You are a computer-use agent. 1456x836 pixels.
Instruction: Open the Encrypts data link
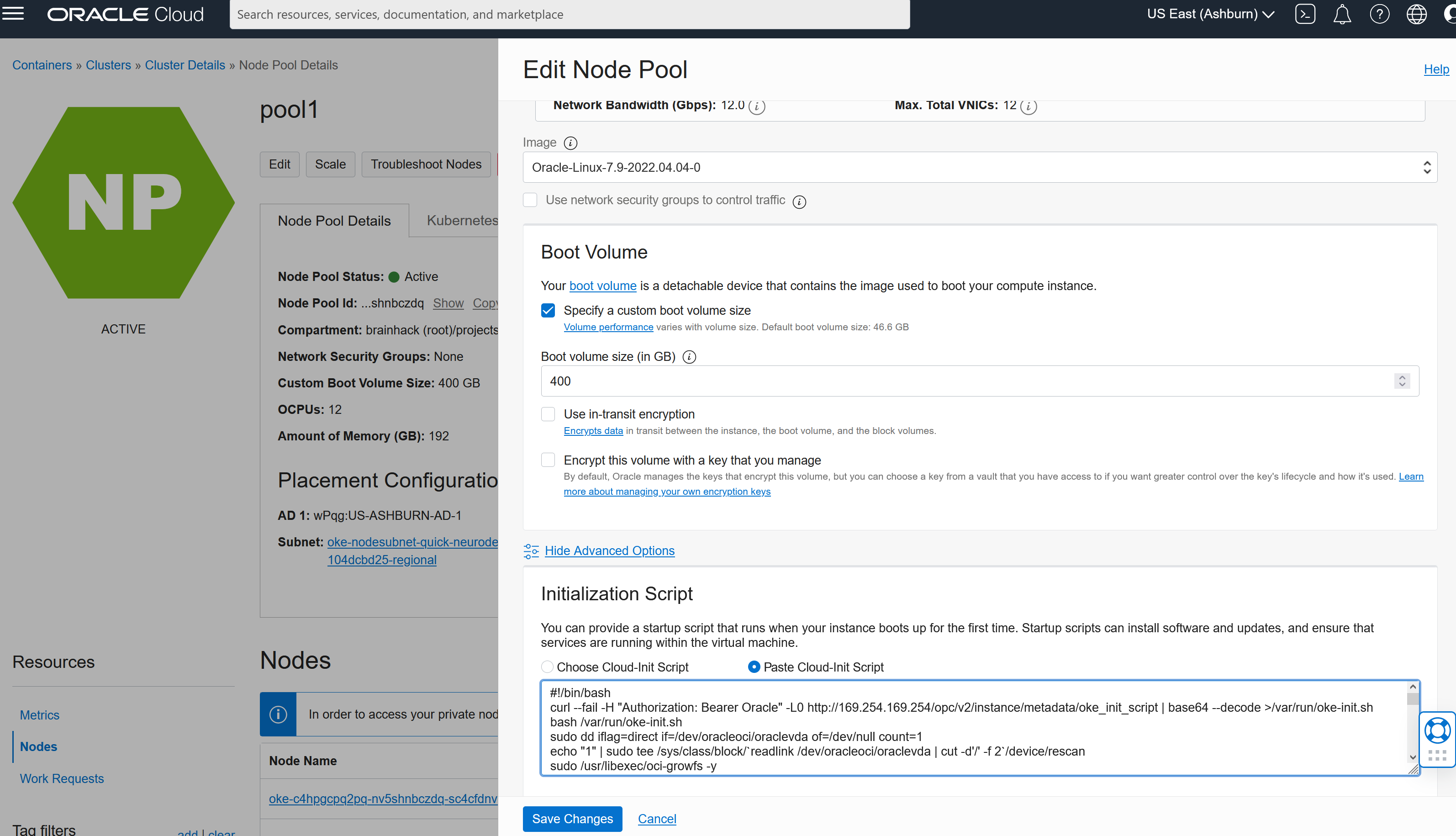pyautogui.click(x=593, y=431)
